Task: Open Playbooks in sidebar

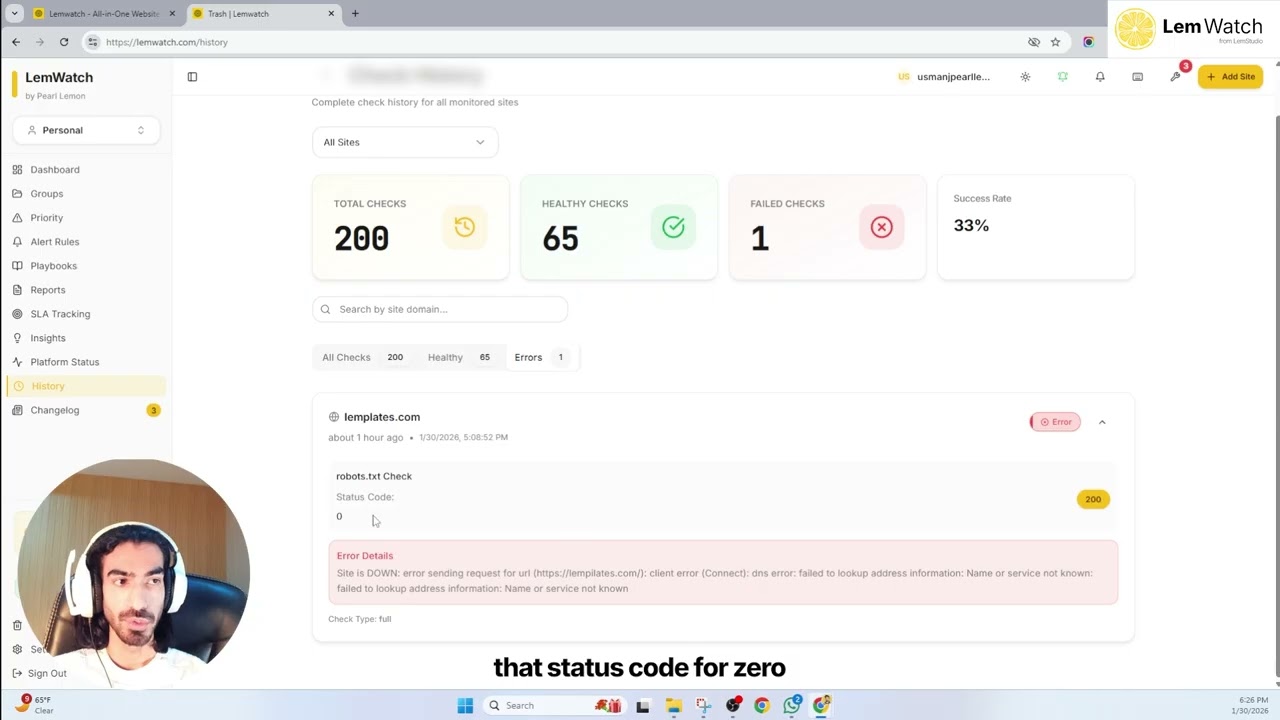Action: [x=53, y=266]
